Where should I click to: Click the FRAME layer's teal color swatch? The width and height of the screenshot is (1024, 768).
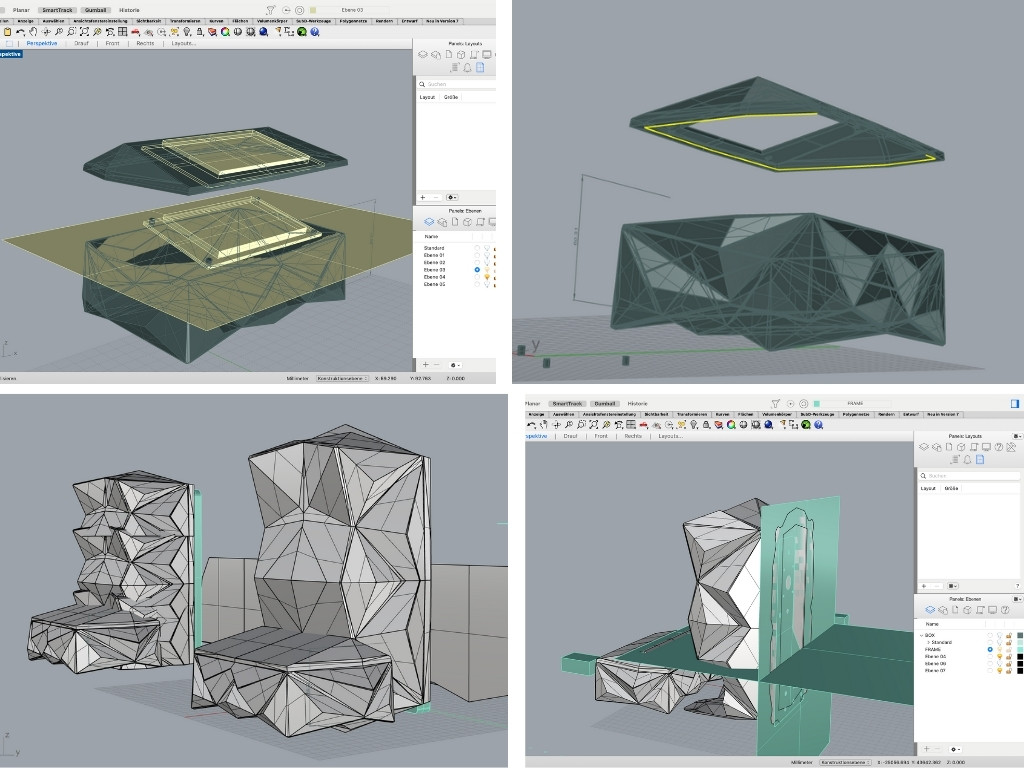[x=1019, y=649]
